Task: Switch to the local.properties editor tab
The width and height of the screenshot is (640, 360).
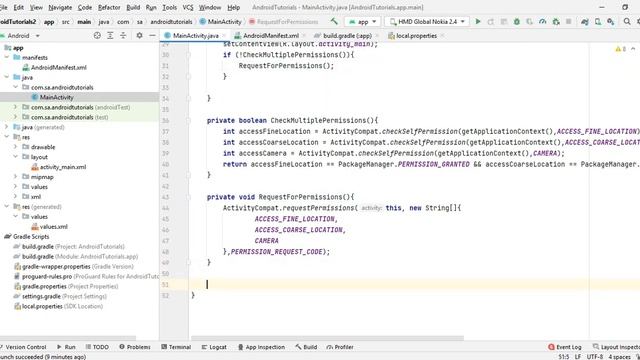Action: coord(416,36)
